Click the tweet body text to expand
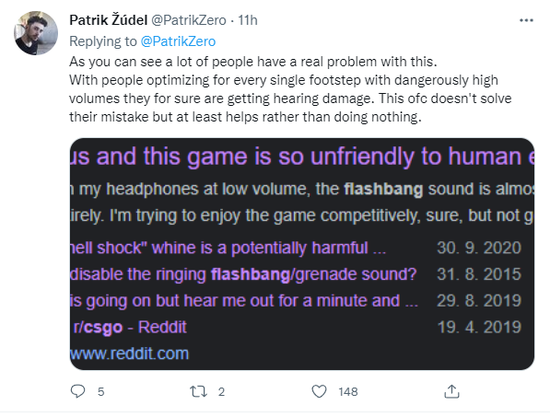Viewport: 550px width, 417px height. click(290, 89)
